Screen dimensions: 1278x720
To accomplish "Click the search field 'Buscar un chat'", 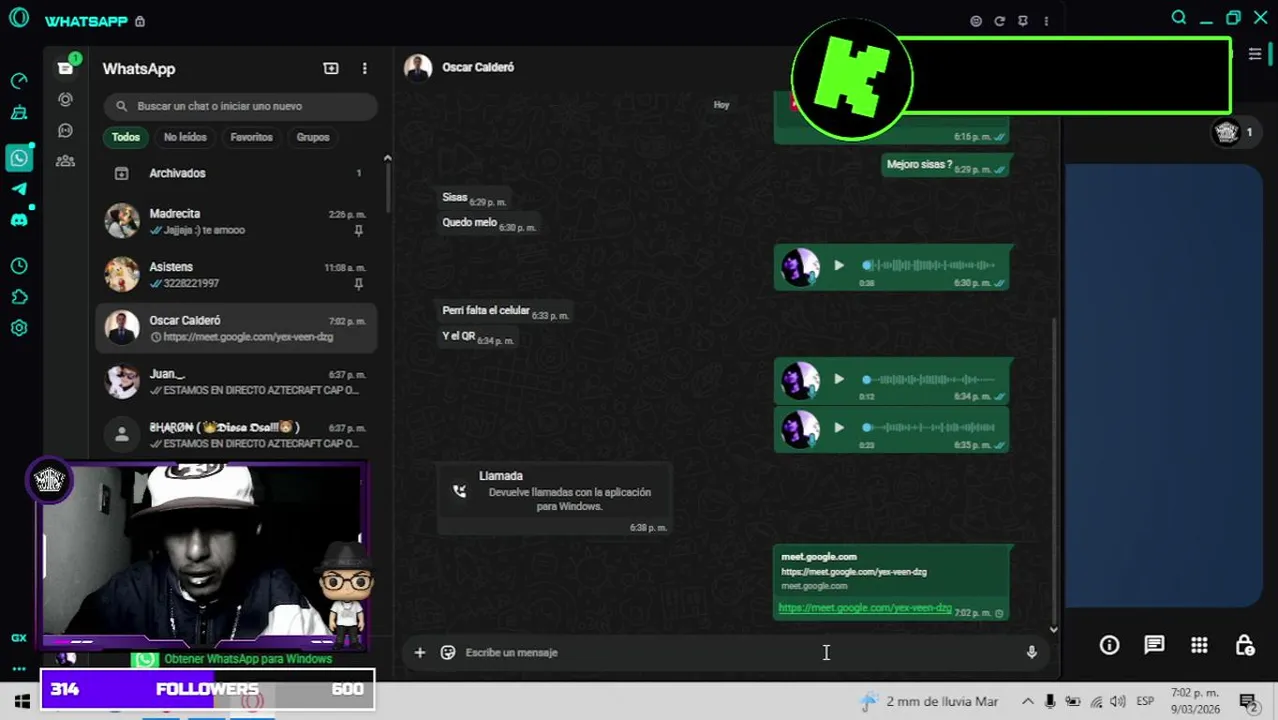I will pos(240,106).
